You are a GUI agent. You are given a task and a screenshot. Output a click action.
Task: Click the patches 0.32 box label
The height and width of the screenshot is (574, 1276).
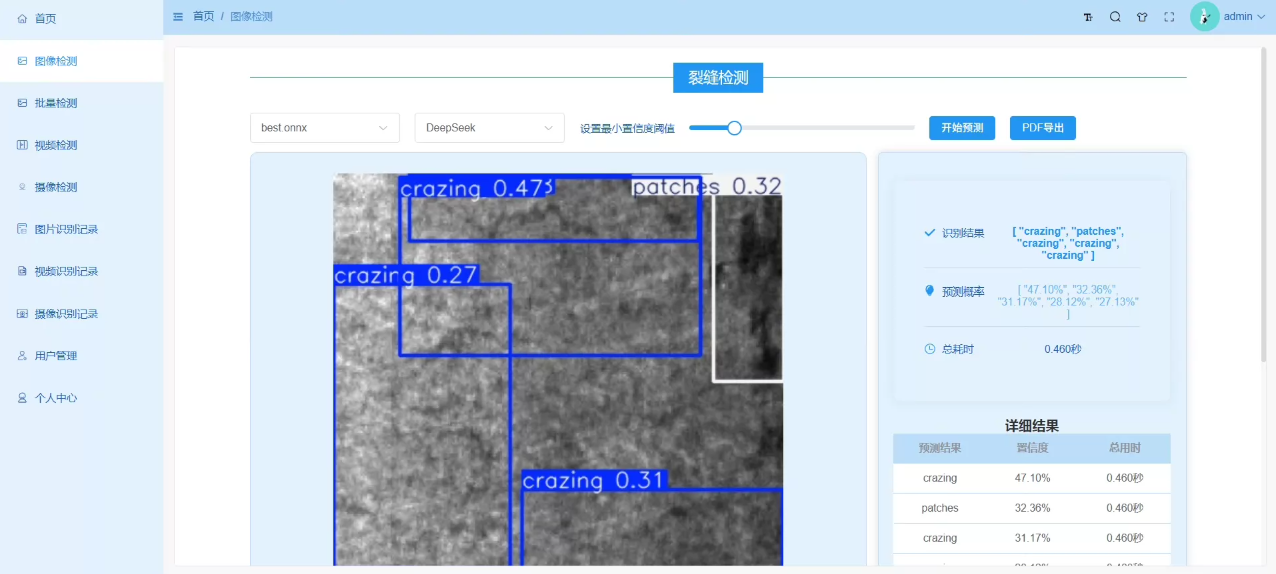point(706,187)
